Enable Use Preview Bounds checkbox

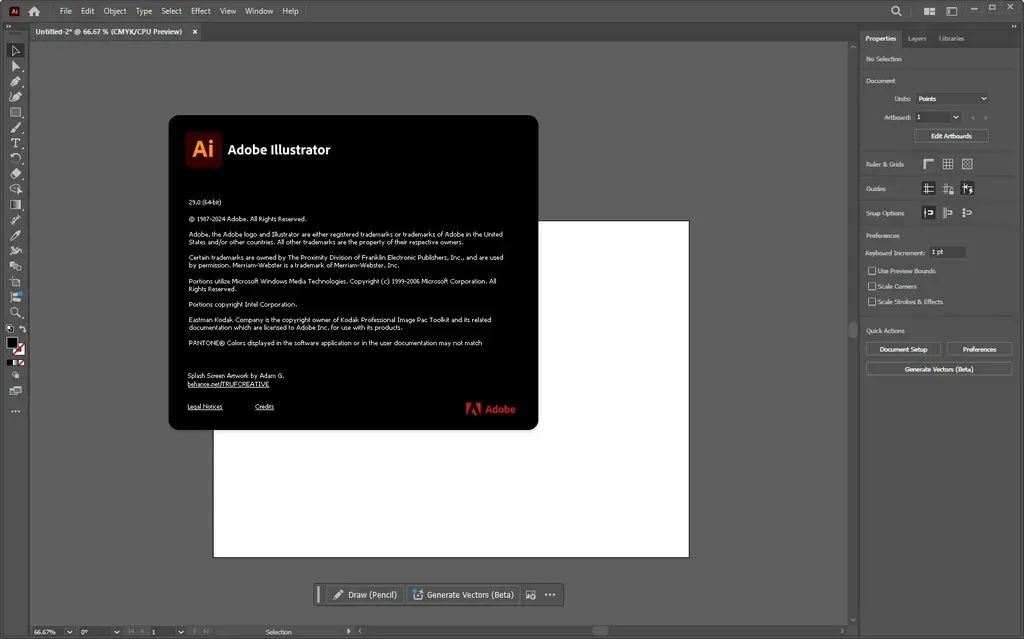[872, 270]
